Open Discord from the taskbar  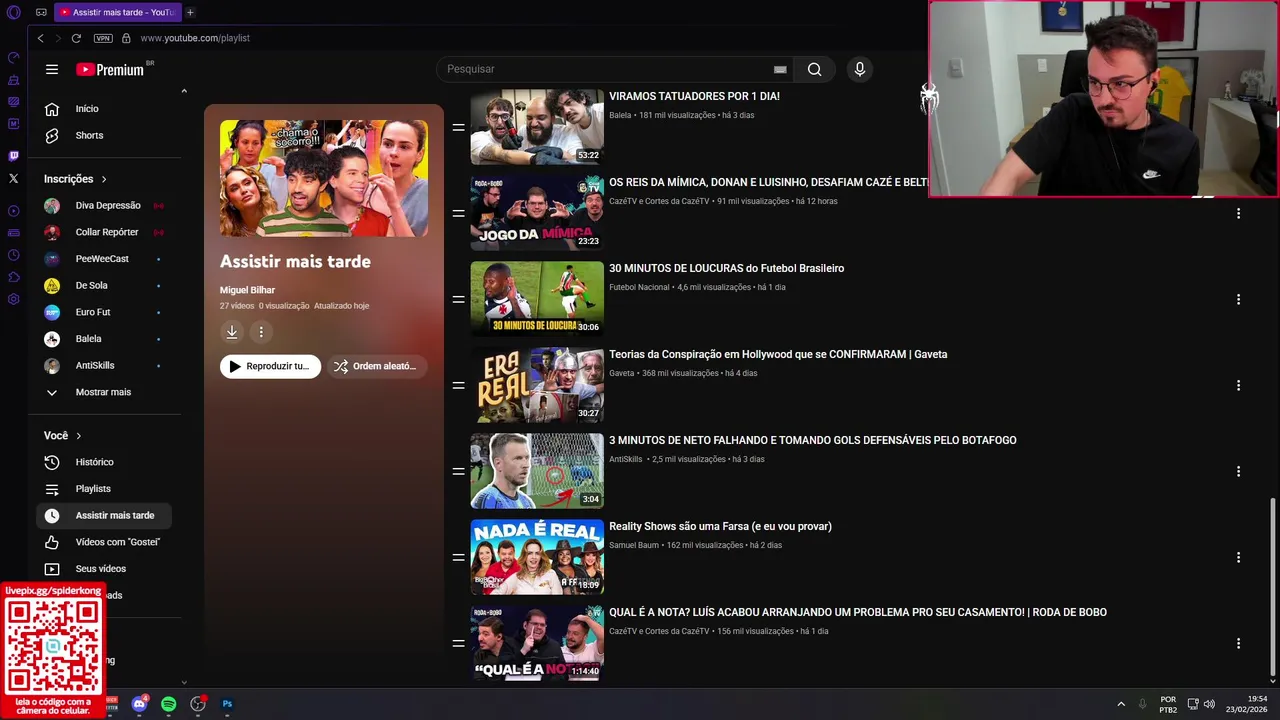coord(139,704)
